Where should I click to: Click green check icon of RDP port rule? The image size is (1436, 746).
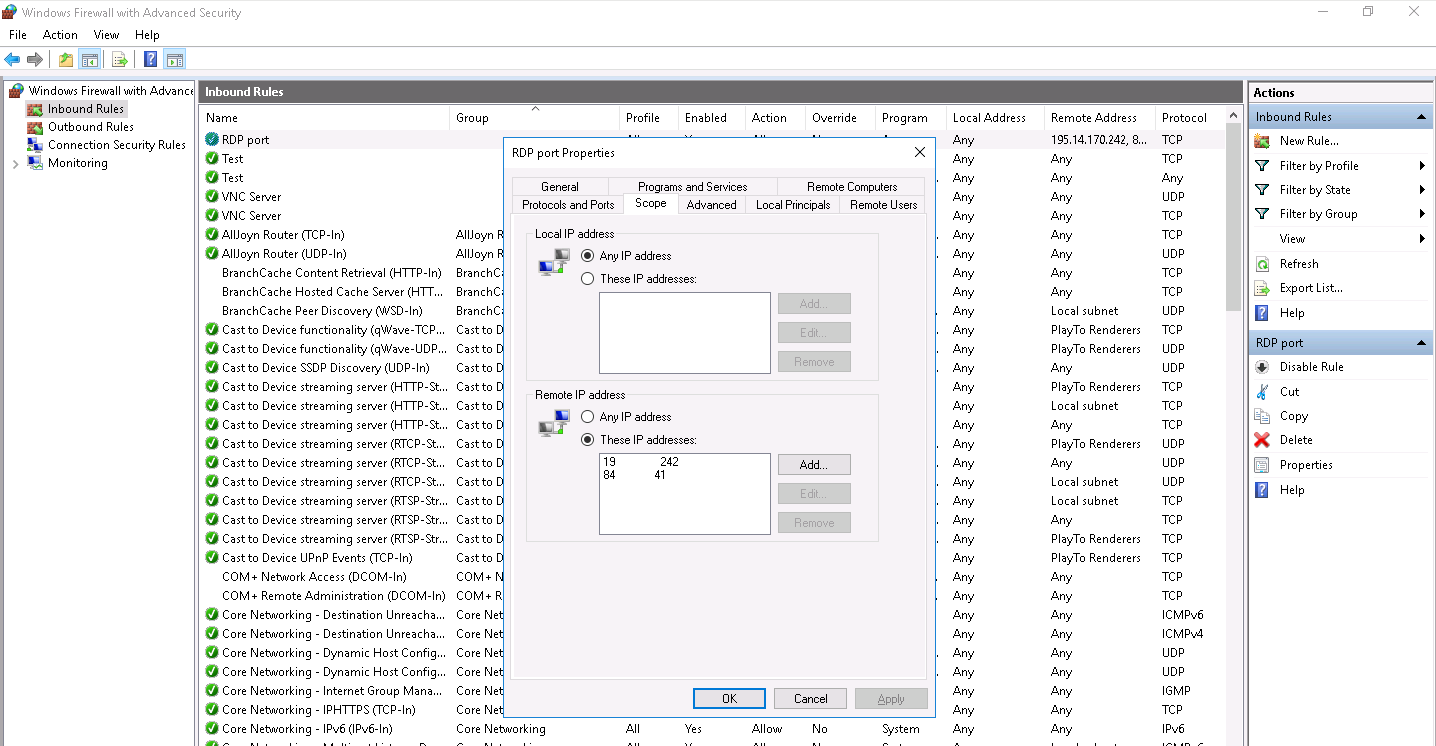pos(212,140)
